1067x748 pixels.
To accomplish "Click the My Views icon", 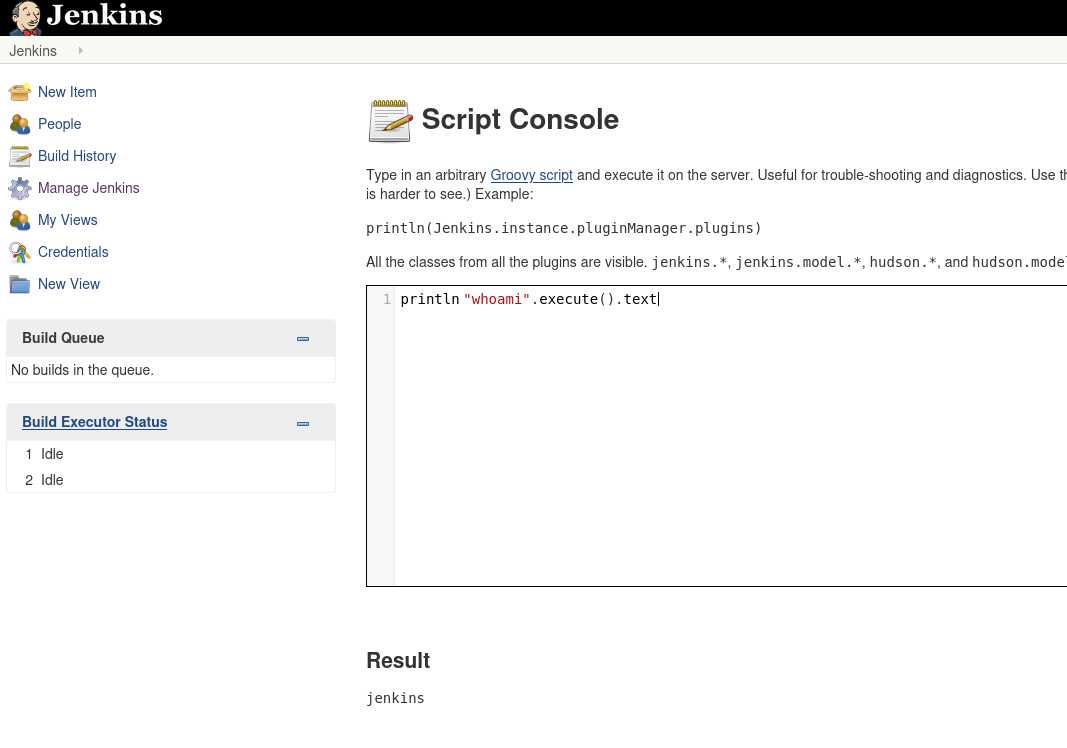I will [20, 220].
